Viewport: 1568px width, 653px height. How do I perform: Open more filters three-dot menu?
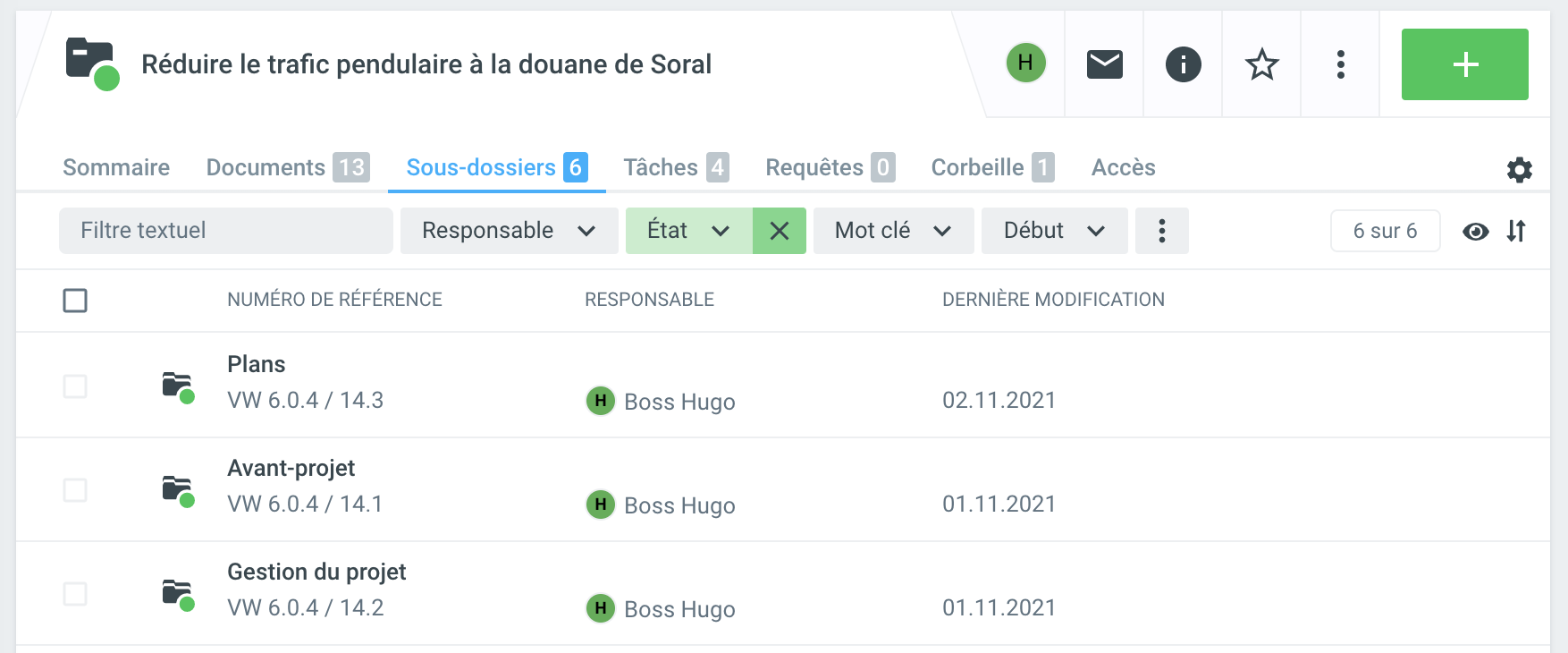tap(1161, 231)
